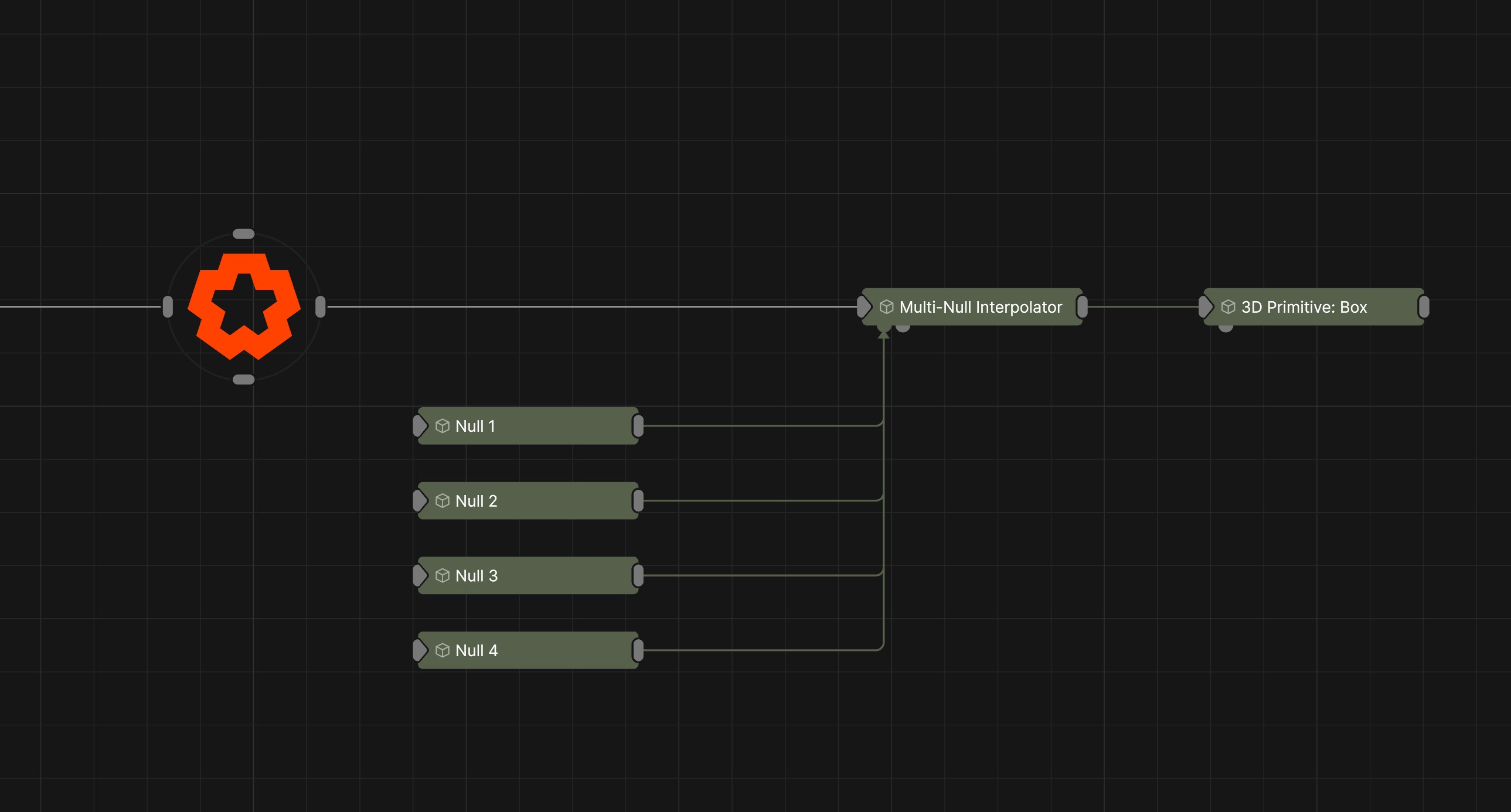
Task: Click the 3D Primitive: Box input arrow
Action: coord(1206,306)
